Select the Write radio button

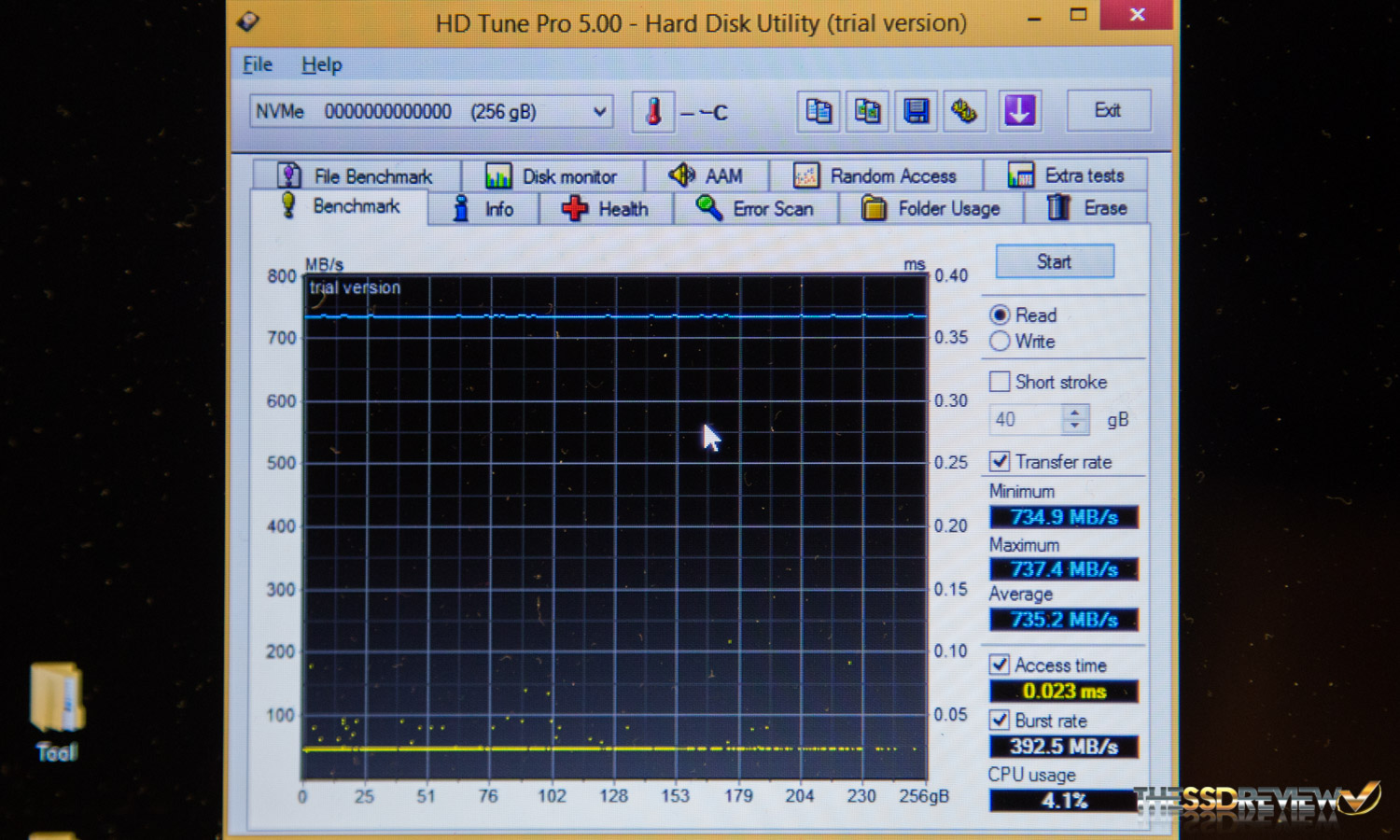[1000, 342]
